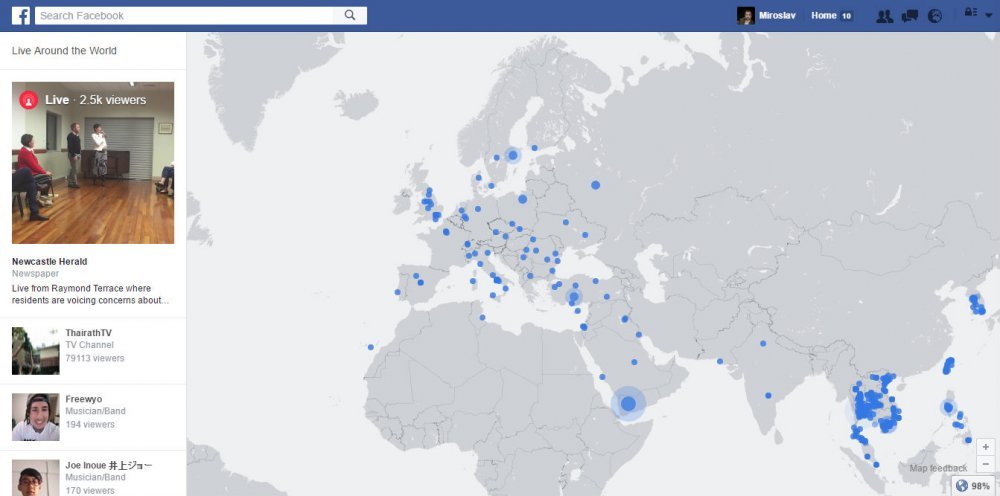Open the Home link
This screenshot has width=1000, height=496.
click(823, 16)
